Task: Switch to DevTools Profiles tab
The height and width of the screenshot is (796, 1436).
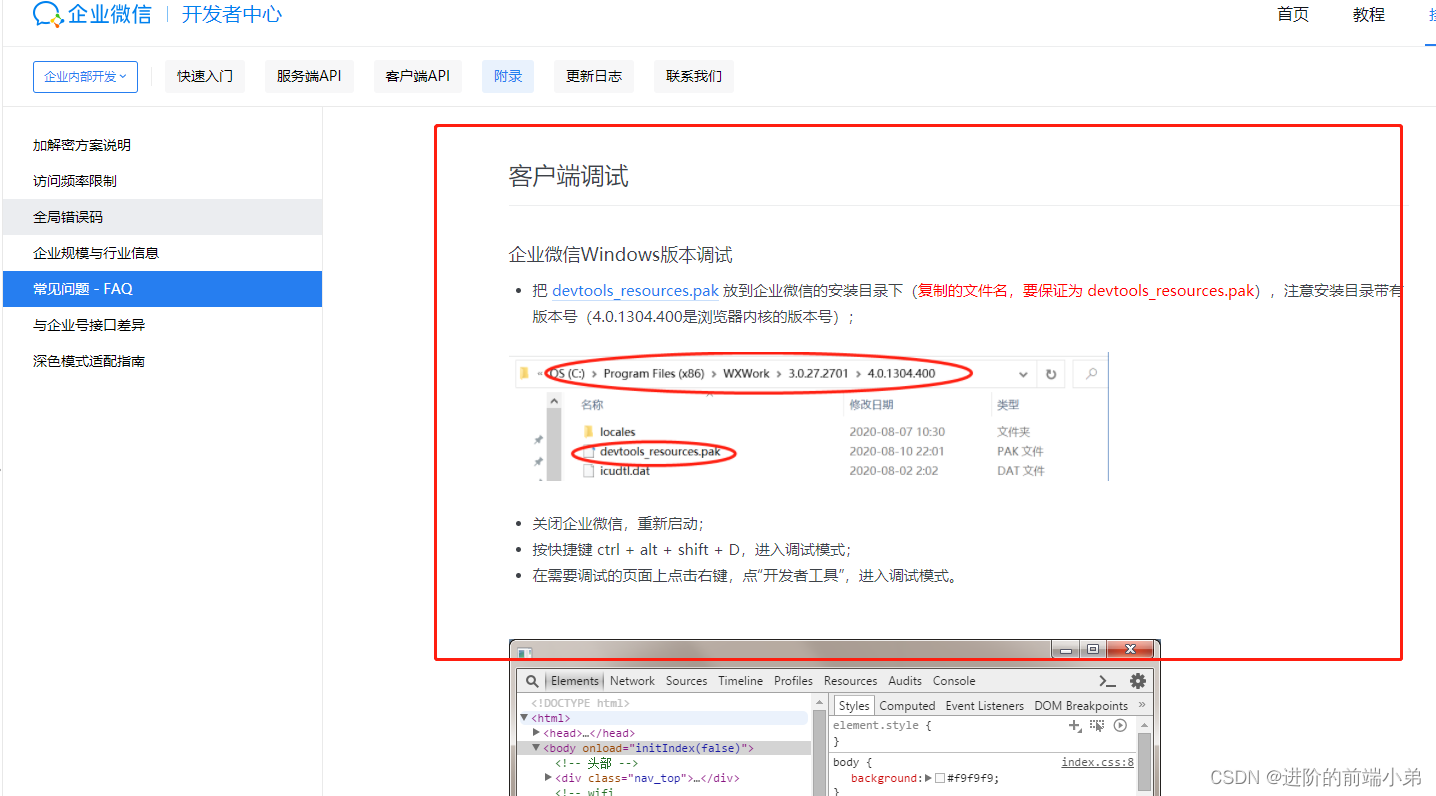Action: (x=793, y=681)
